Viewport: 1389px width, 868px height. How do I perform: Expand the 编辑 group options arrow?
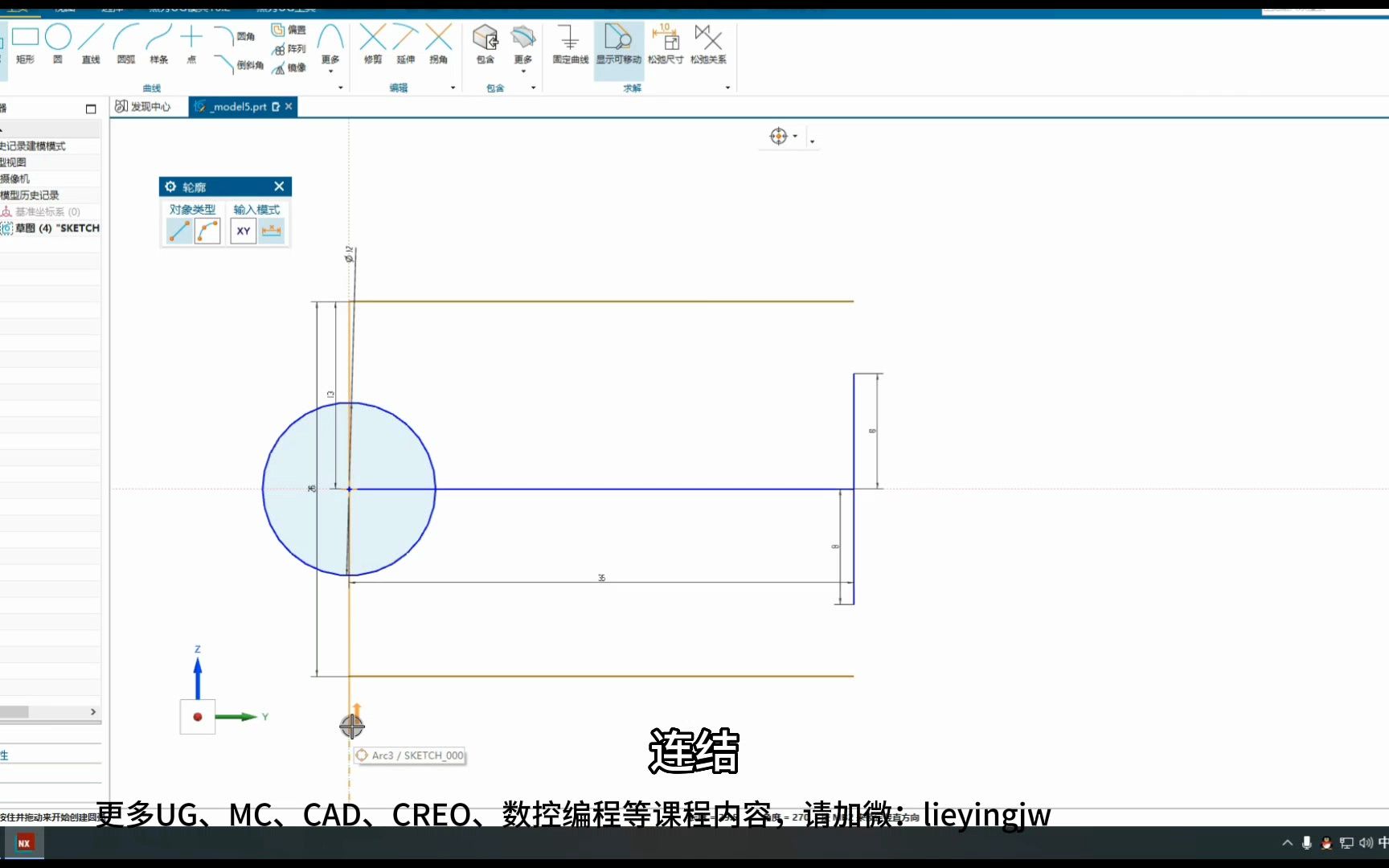pos(453,88)
